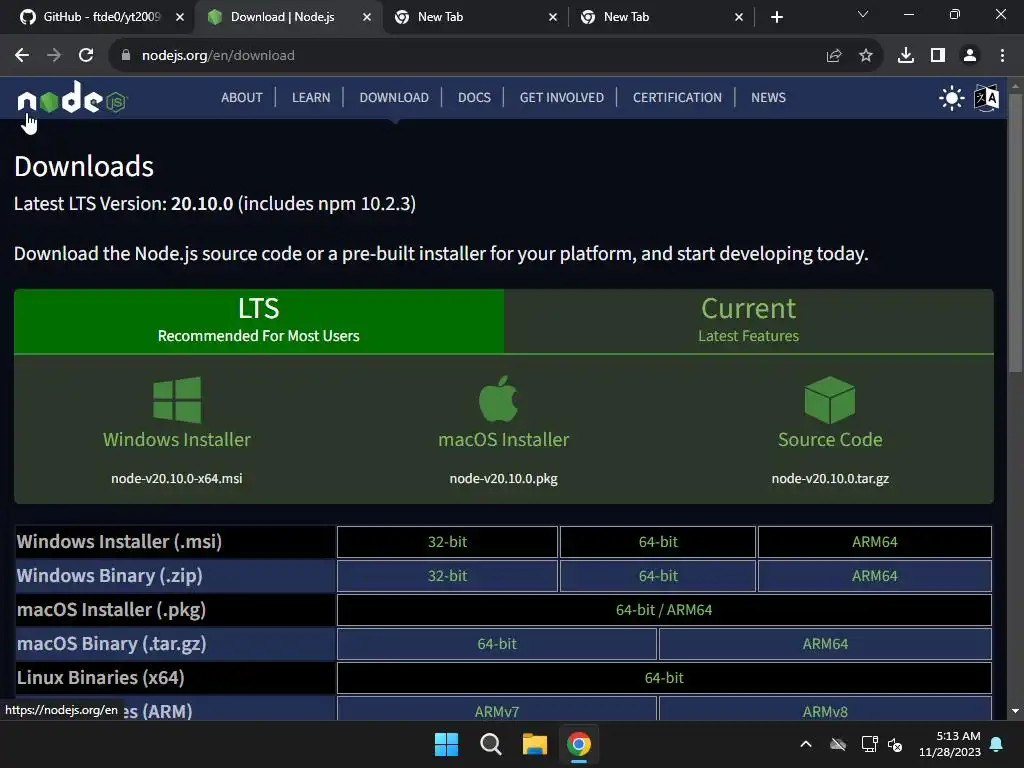Select the Current Latest Features tab
This screenshot has width=1024, height=768.
click(748, 321)
